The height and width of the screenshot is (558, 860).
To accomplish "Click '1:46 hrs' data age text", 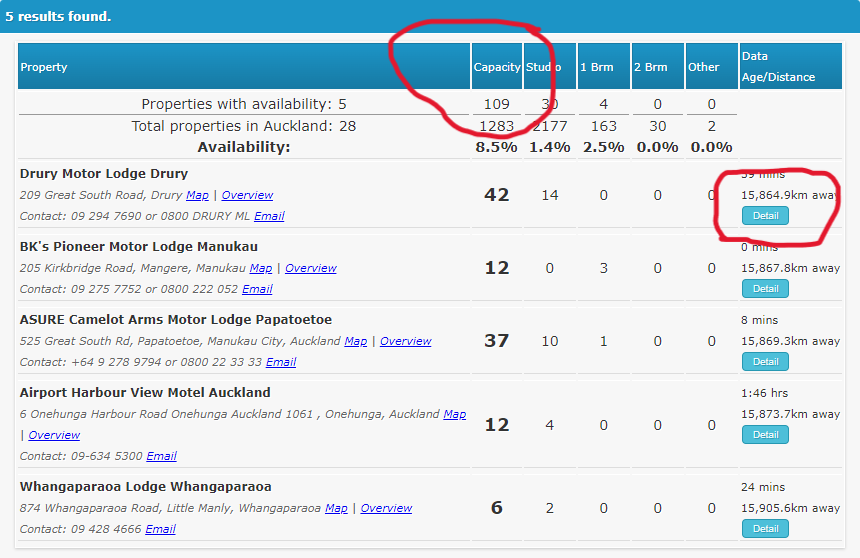I will click(x=765, y=393).
